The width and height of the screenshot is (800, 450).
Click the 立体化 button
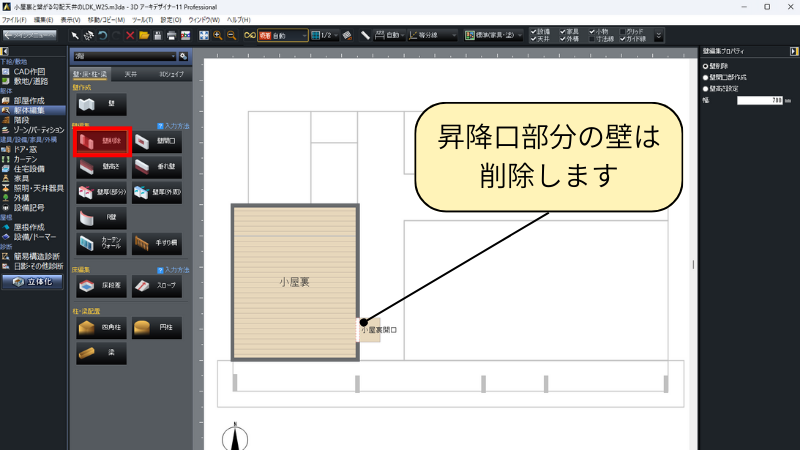click(34, 282)
